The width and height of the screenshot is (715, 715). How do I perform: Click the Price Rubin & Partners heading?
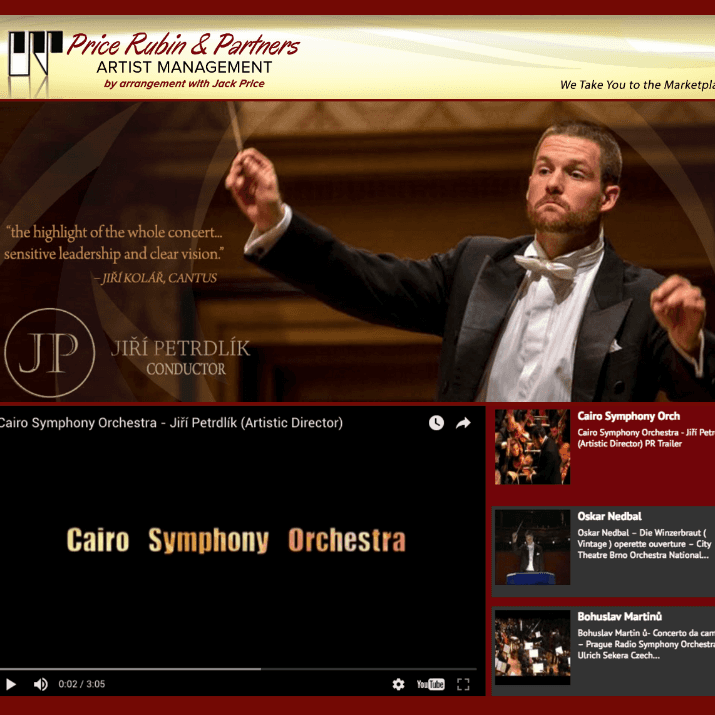click(x=183, y=44)
